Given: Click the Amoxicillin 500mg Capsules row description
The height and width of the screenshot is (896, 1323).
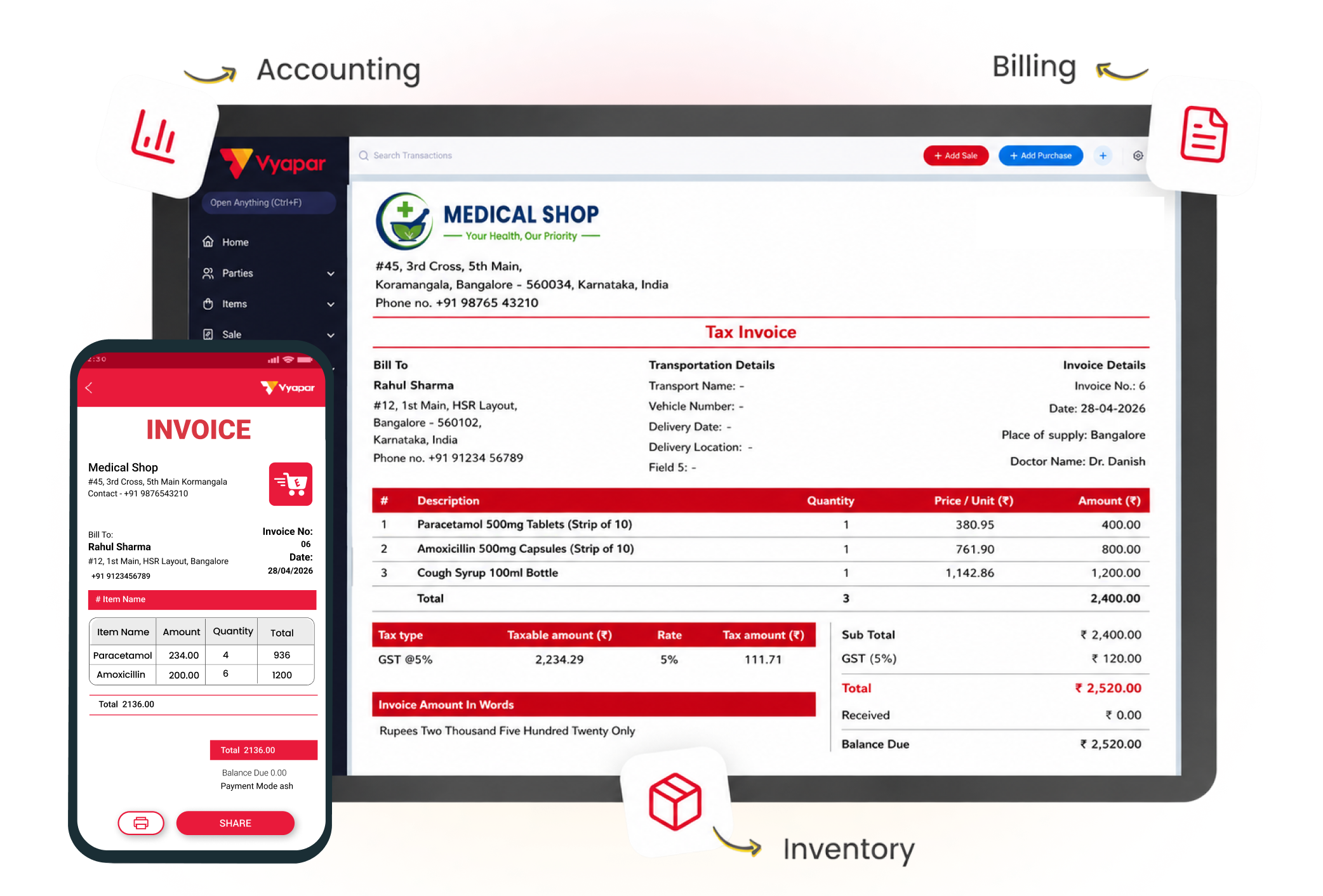Looking at the screenshot, I should click(x=526, y=548).
